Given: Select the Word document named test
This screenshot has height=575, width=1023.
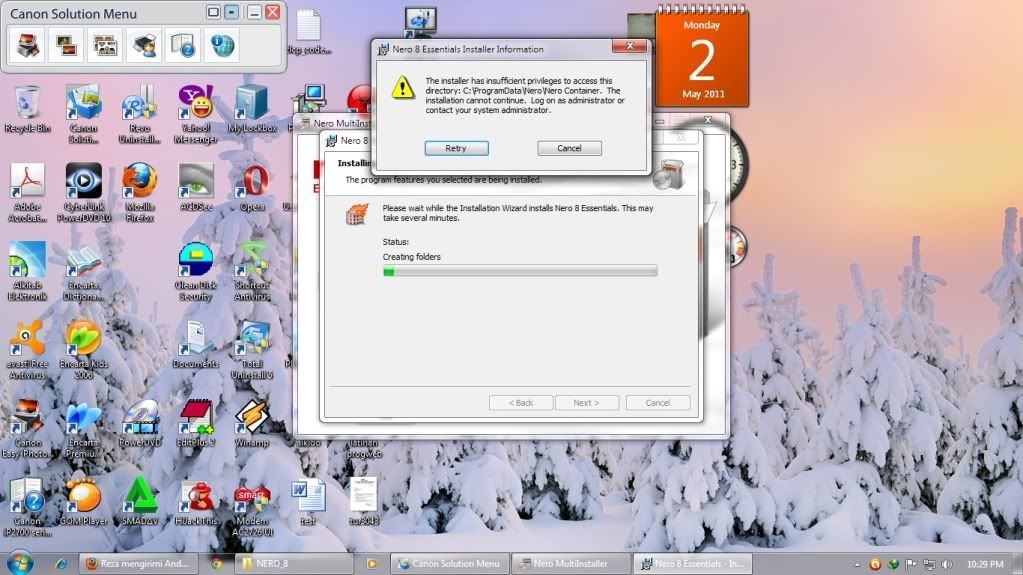Looking at the screenshot, I should tap(308, 502).
